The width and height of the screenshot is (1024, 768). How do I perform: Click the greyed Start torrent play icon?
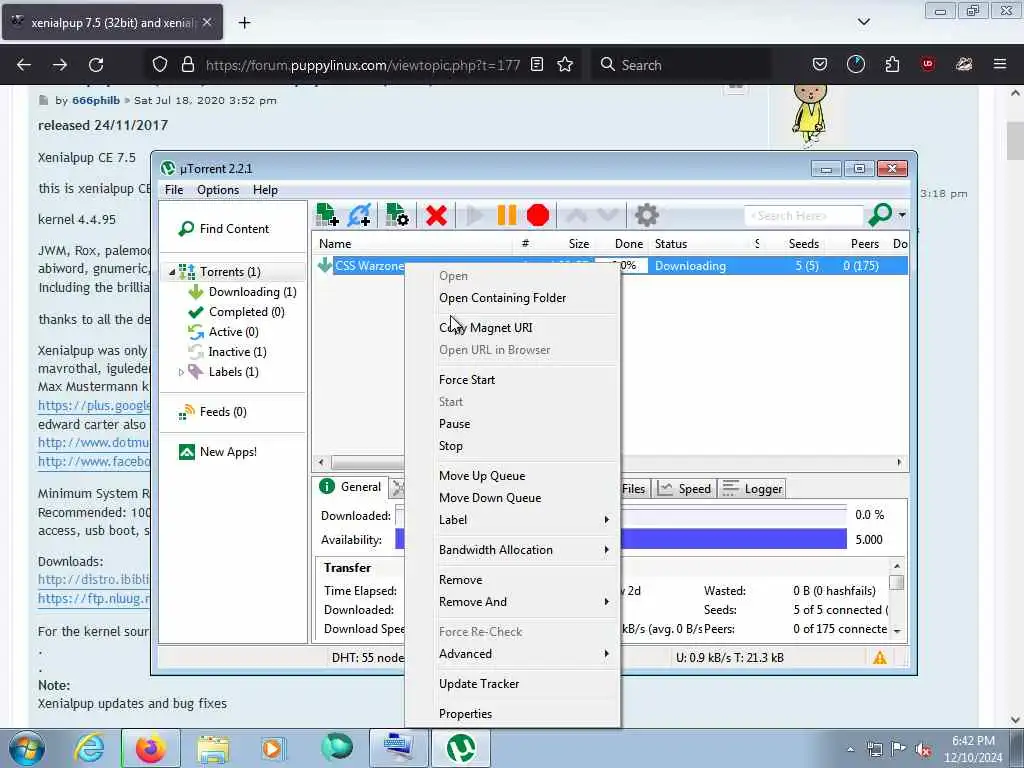tap(475, 216)
